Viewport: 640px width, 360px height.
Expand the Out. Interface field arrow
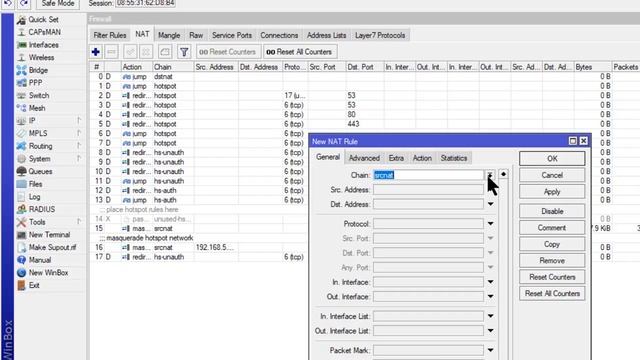pyautogui.click(x=490, y=297)
